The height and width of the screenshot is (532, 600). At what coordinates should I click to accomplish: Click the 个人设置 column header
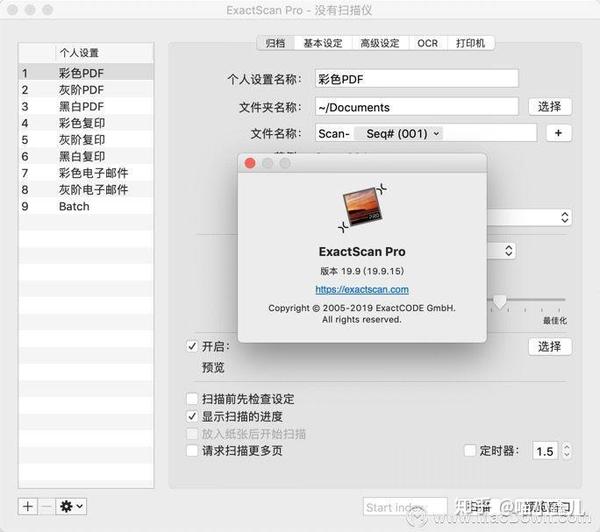tap(104, 53)
